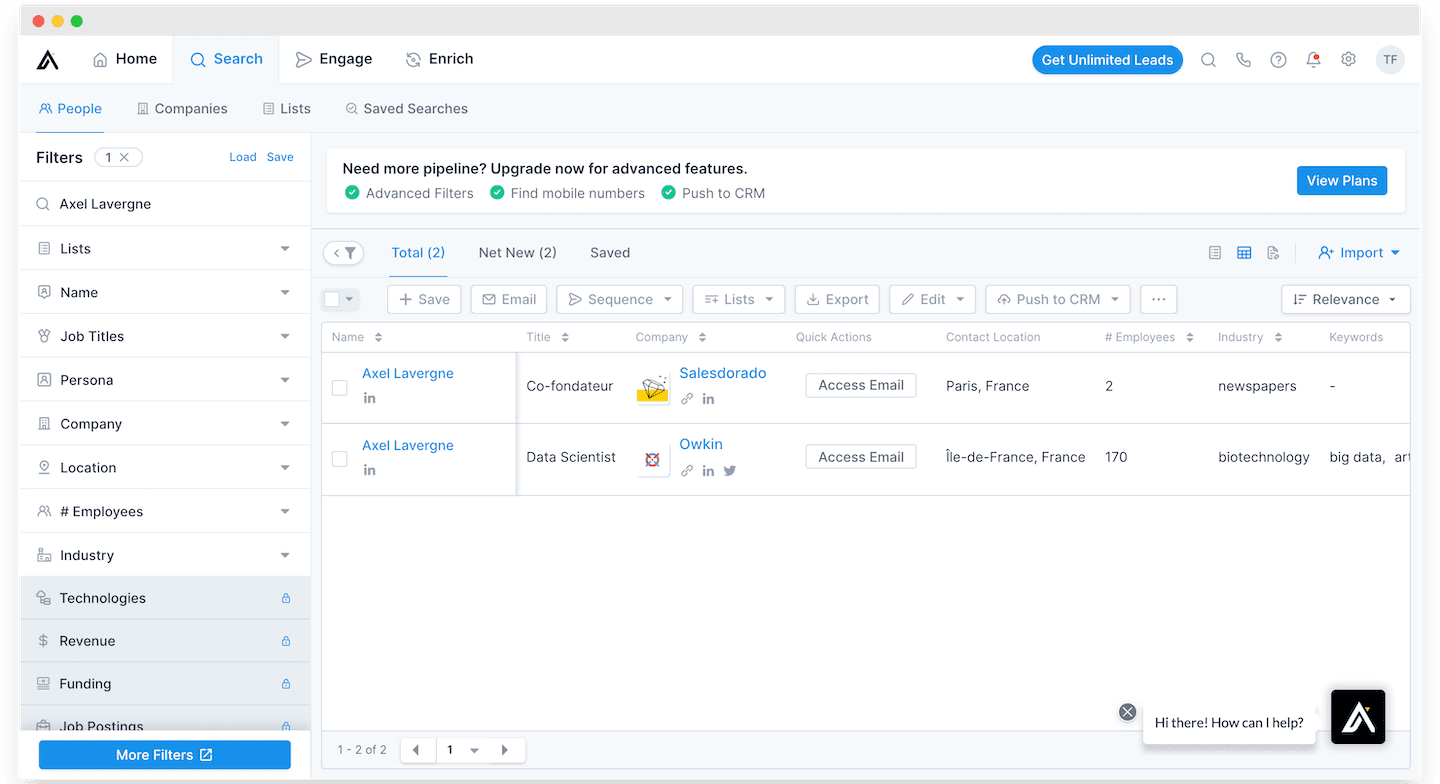
Task: Click the Load filters link
Action: tap(243, 157)
